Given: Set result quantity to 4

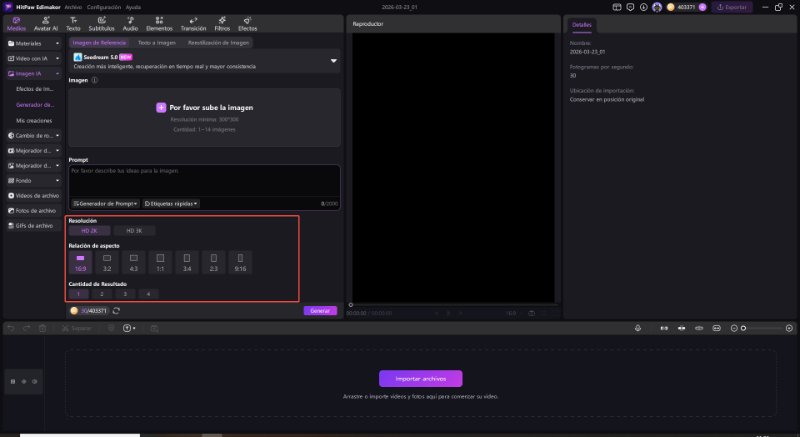Looking at the screenshot, I should (148, 294).
